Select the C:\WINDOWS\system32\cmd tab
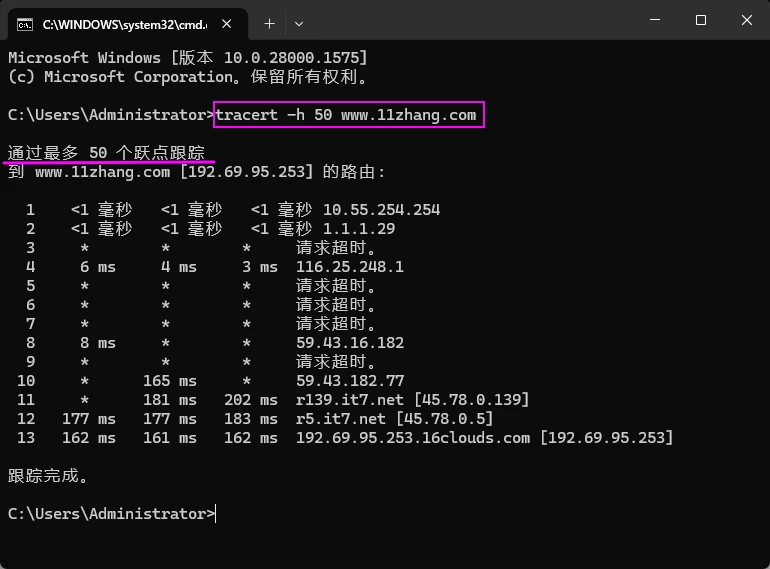This screenshot has height=569, width=770. click(x=128, y=24)
